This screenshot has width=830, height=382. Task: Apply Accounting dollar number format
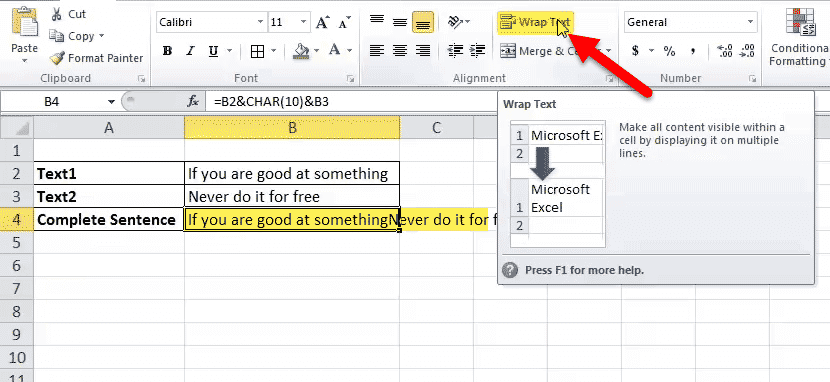(635, 51)
